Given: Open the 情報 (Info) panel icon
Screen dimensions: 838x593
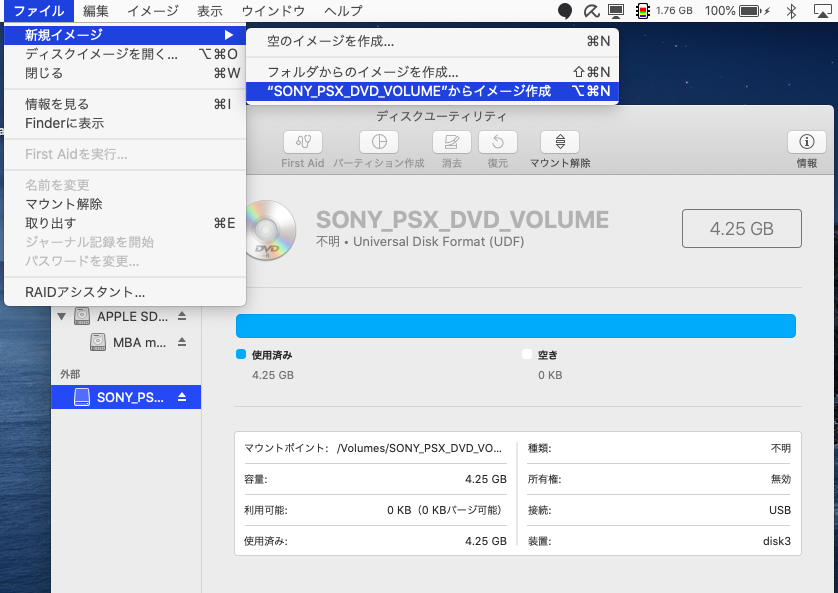Looking at the screenshot, I should [806, 142].
